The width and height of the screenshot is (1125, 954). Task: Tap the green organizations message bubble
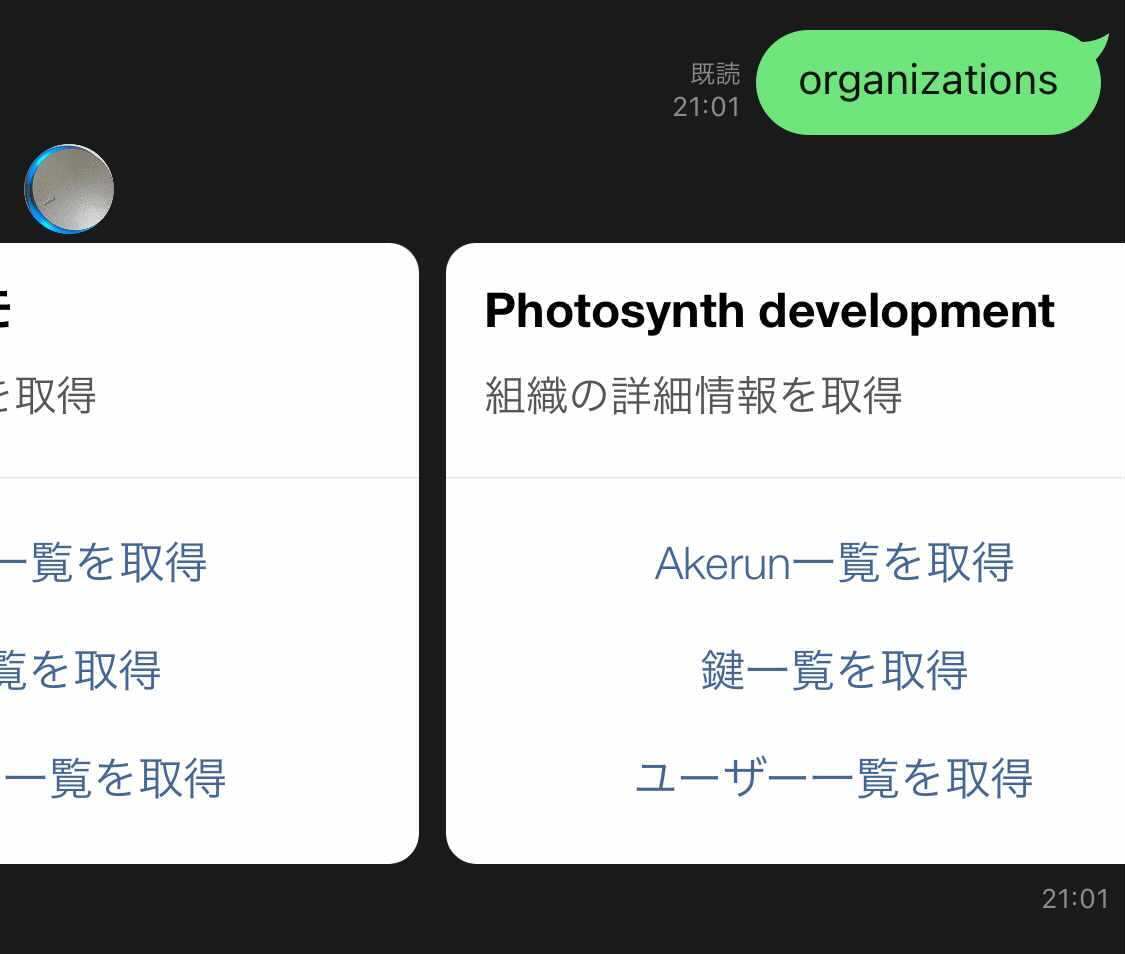coord(930,81)
